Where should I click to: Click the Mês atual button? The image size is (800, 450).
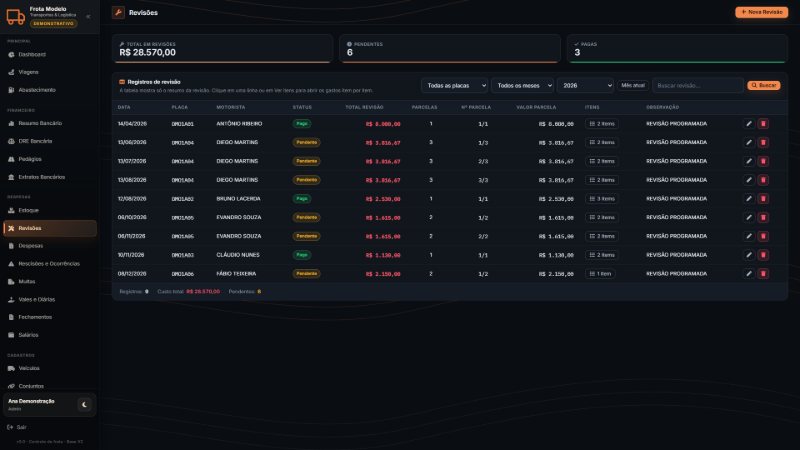pyautogui.click(x=633, y=86)
